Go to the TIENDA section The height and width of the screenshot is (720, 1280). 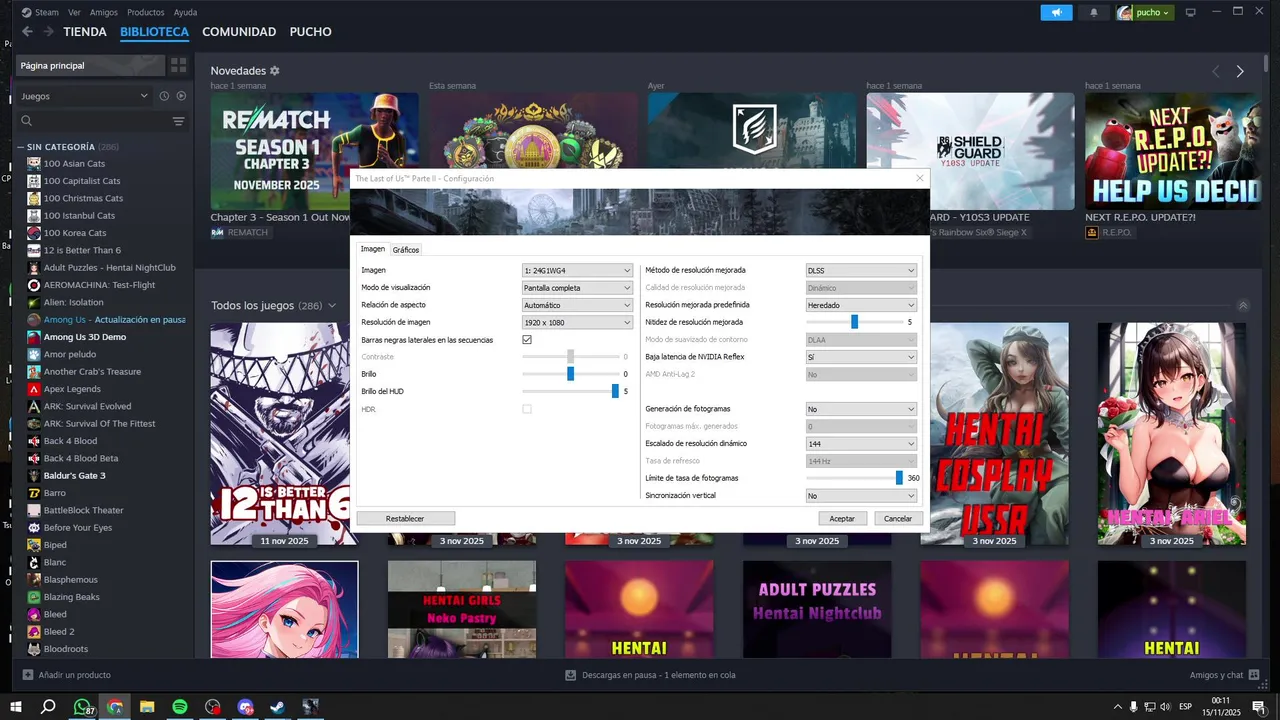(85, 32)
